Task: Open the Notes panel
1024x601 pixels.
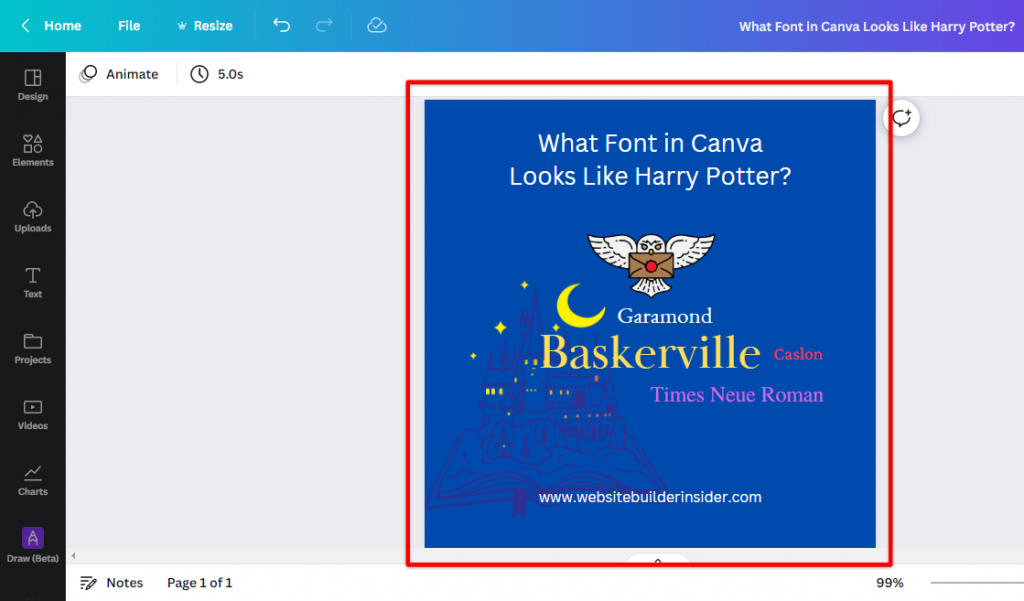Action: 112,583
